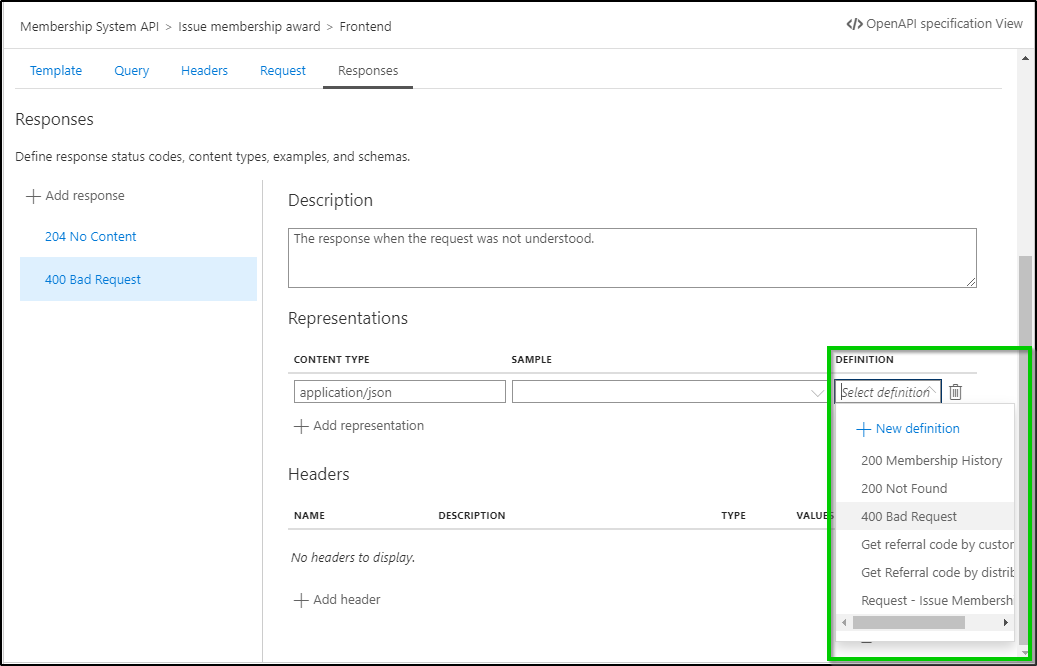This screenshot has height=666, width=1037.
Task: Open the Select definition combo box
Action: pos(886,391)
